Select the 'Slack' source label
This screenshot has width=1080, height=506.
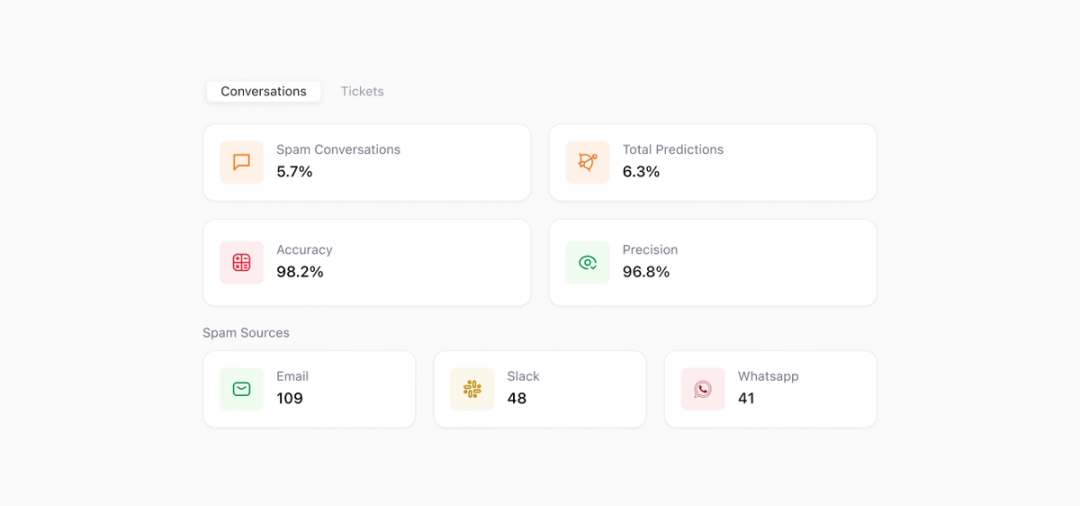[523, 377]
